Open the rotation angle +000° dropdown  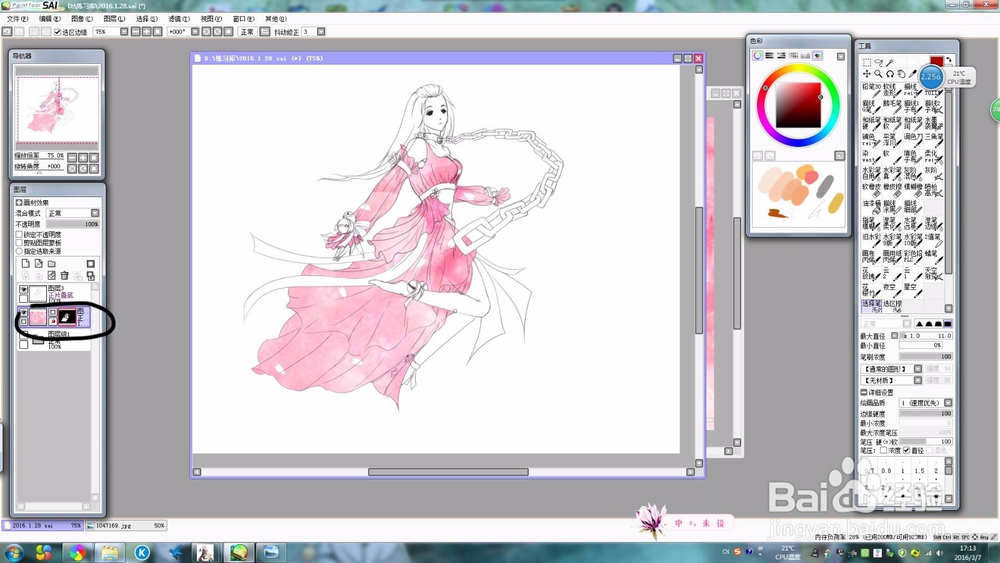[195, 31]
